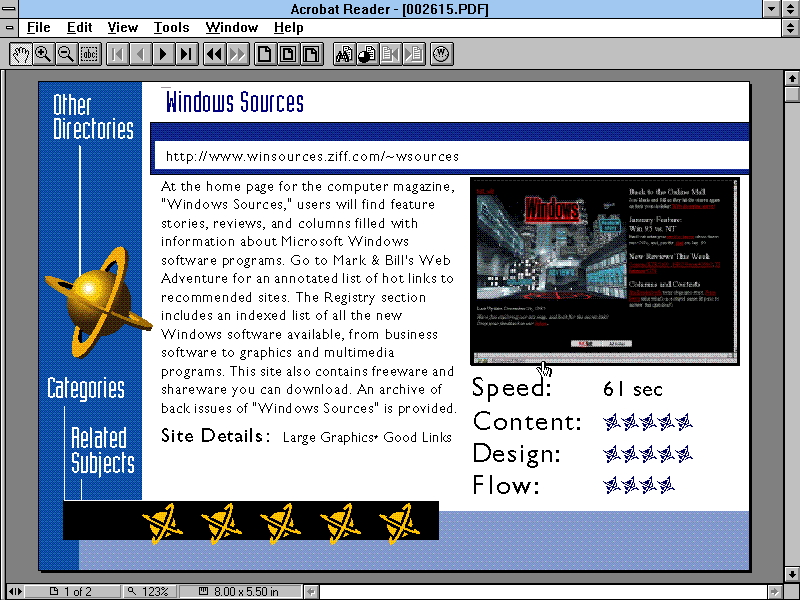This screenshot has height=600, width=800.
Task: Click the 'Flow:' rating label
Action: tap(506, 485)
